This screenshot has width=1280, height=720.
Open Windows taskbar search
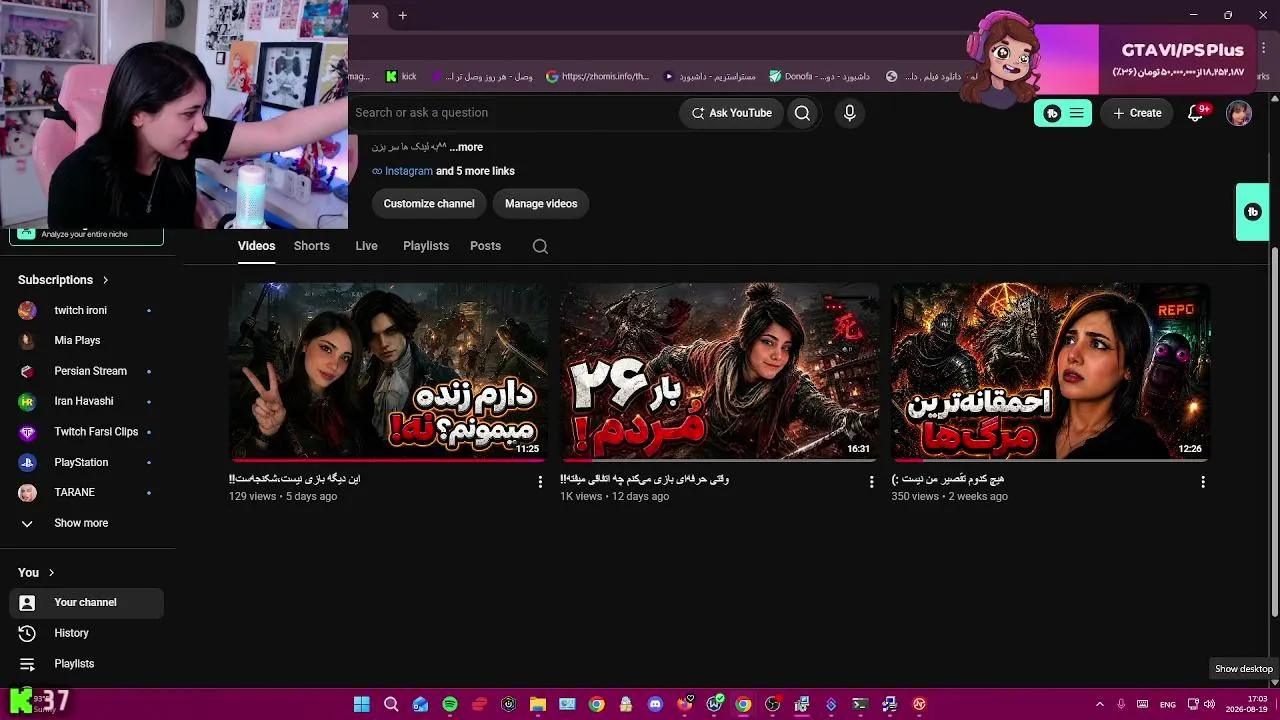coord(391,704)
